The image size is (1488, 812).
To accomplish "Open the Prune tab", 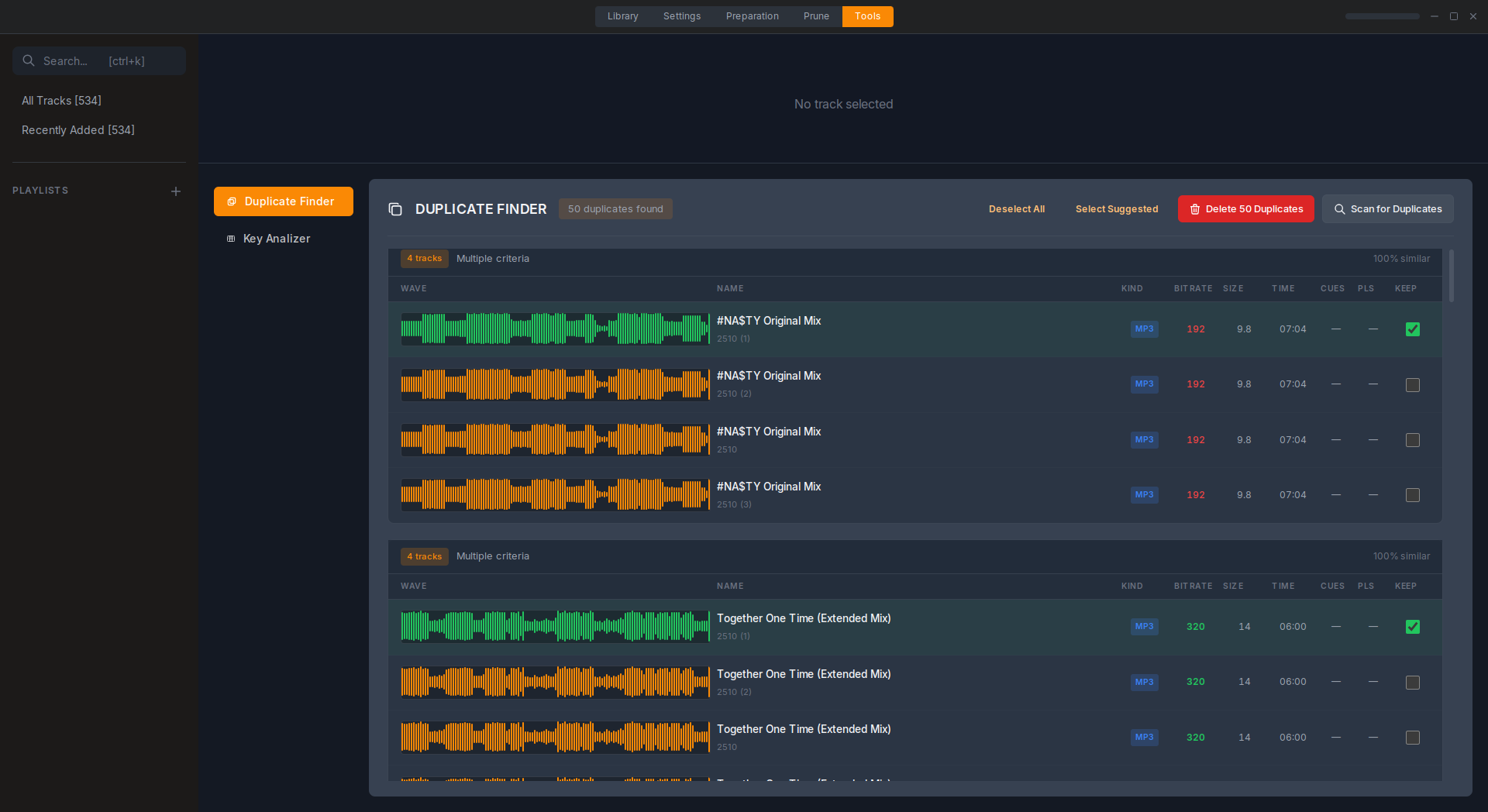I will (x=816, y=16).
